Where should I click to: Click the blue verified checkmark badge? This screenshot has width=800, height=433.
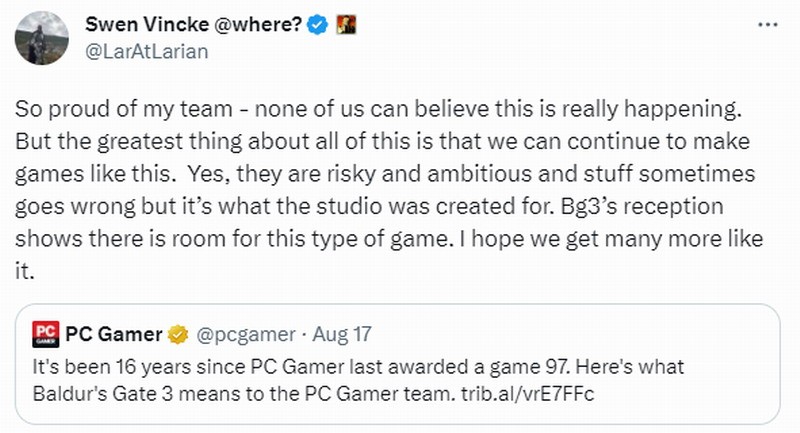tap(318, 24)
